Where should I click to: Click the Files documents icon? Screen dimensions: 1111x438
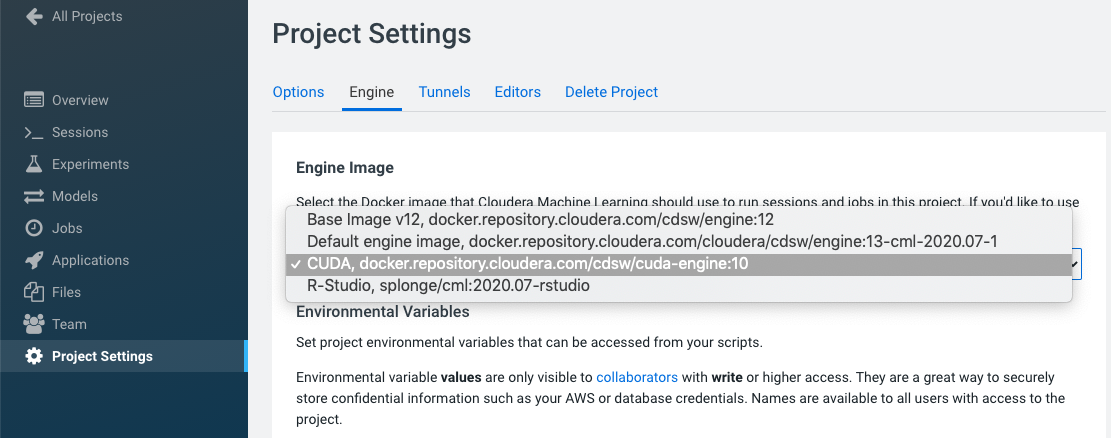[x=34, y=292]
